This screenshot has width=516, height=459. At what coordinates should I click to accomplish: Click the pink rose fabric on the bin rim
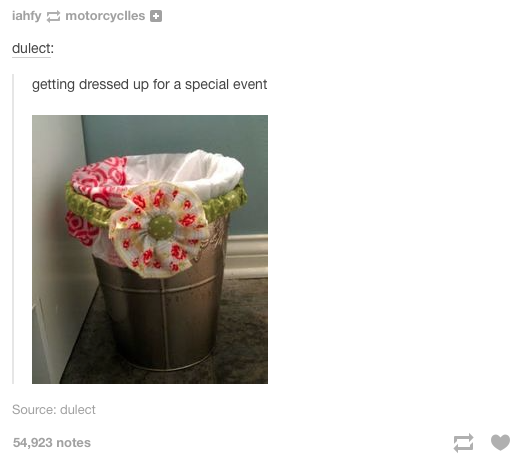(x=99, y=182)
